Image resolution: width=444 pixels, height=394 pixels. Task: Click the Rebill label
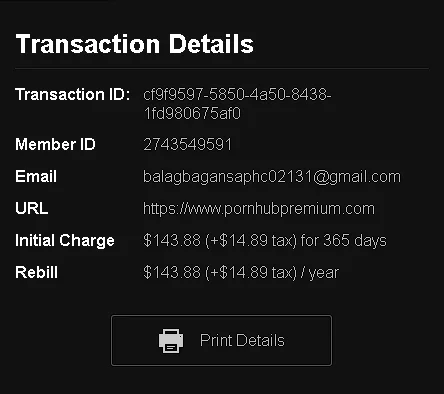tap(37, 272)
